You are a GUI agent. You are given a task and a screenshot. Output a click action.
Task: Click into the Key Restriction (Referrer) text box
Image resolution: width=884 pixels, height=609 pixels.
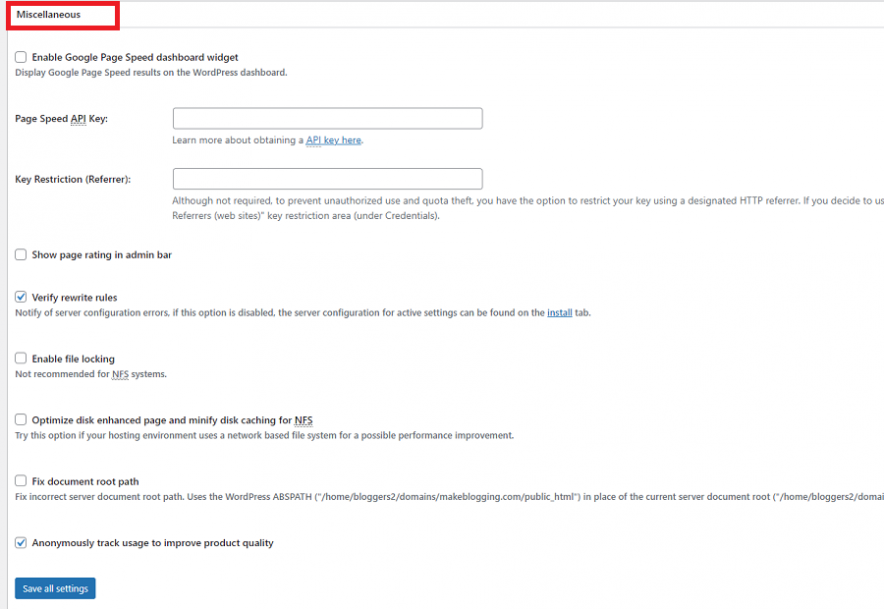327,179
